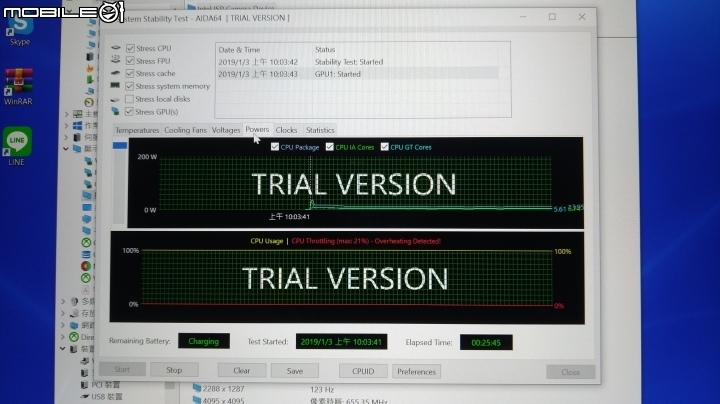The height and width of the screenshot is (404, 720).
Task: Click the Powers graph area
Action: [355, 183]
